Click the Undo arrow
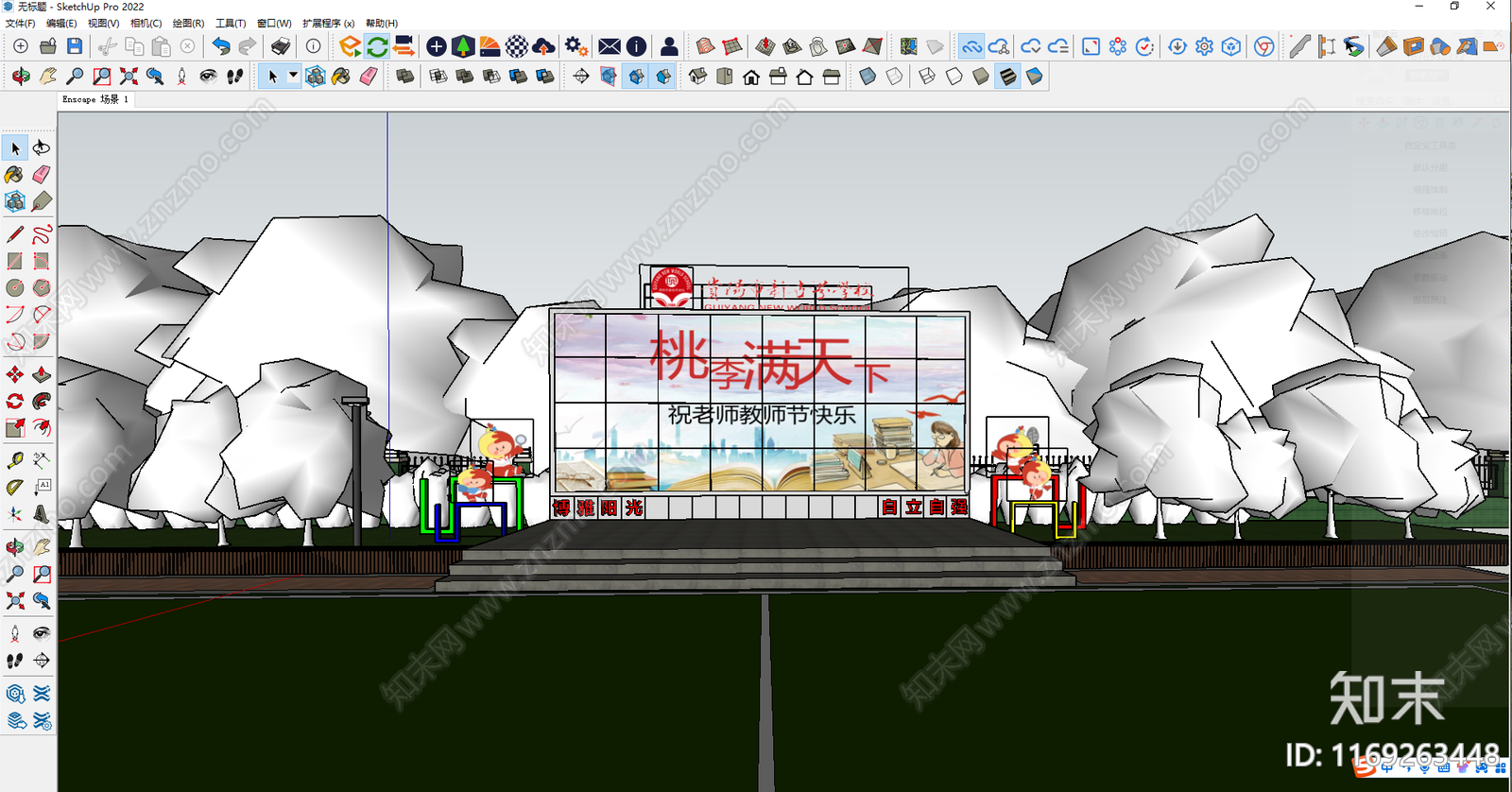 tap(221, 46)
